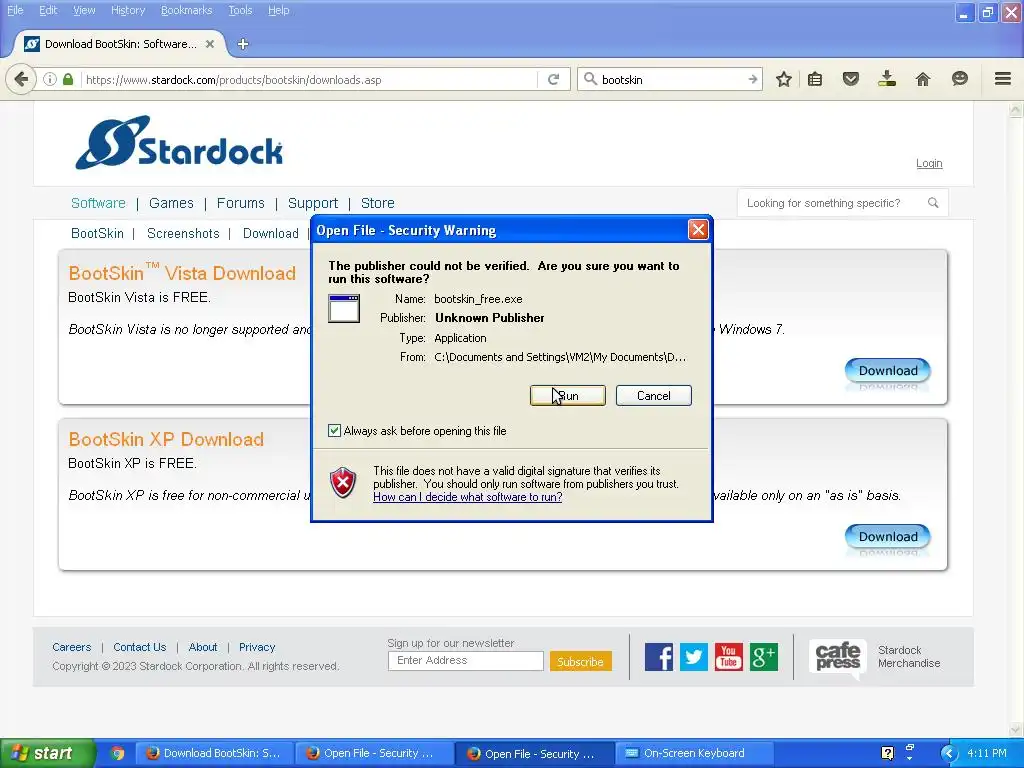
Task: Open the Games nav link
Action: coord(171,203)
